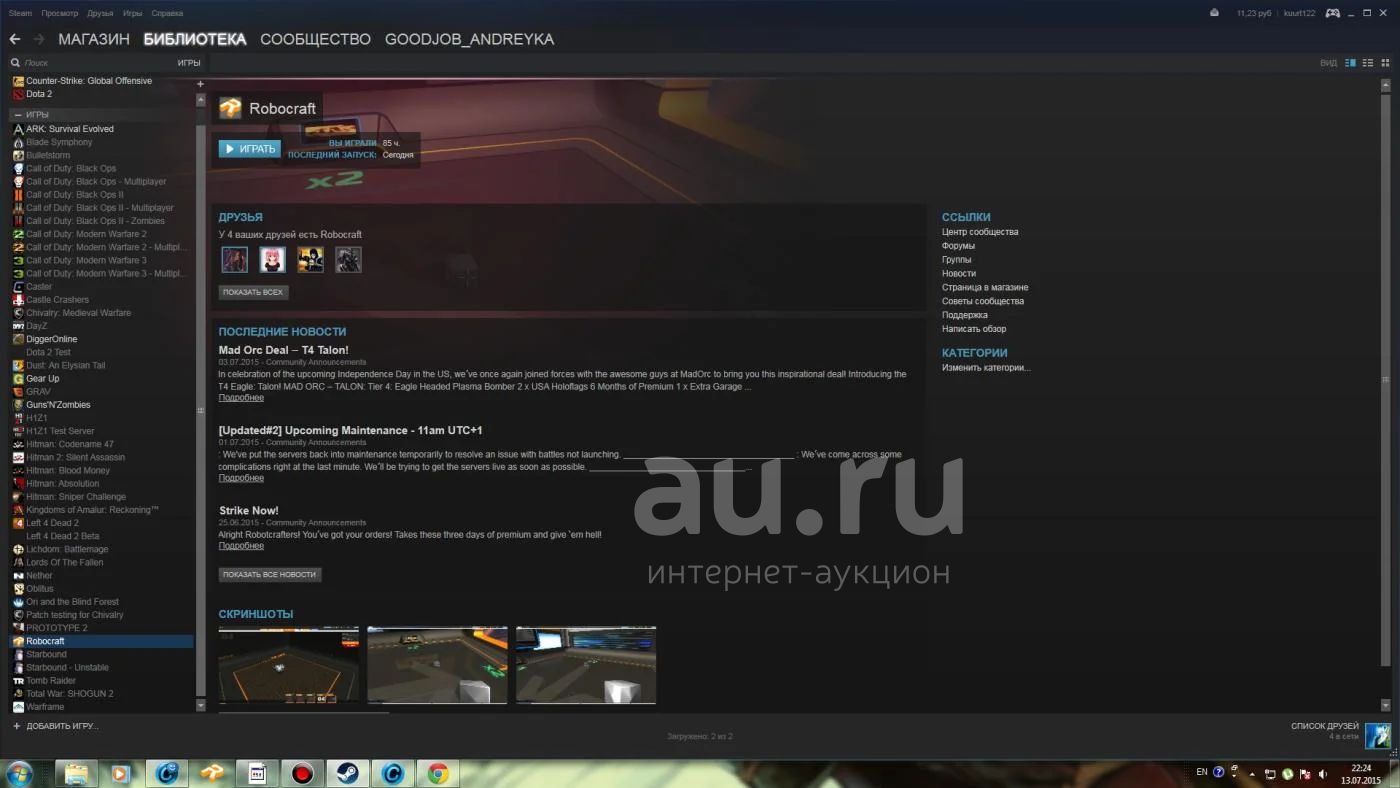1400x788 pixels.
Task: Open the Центр сообщества link
Action: [980, 232]
